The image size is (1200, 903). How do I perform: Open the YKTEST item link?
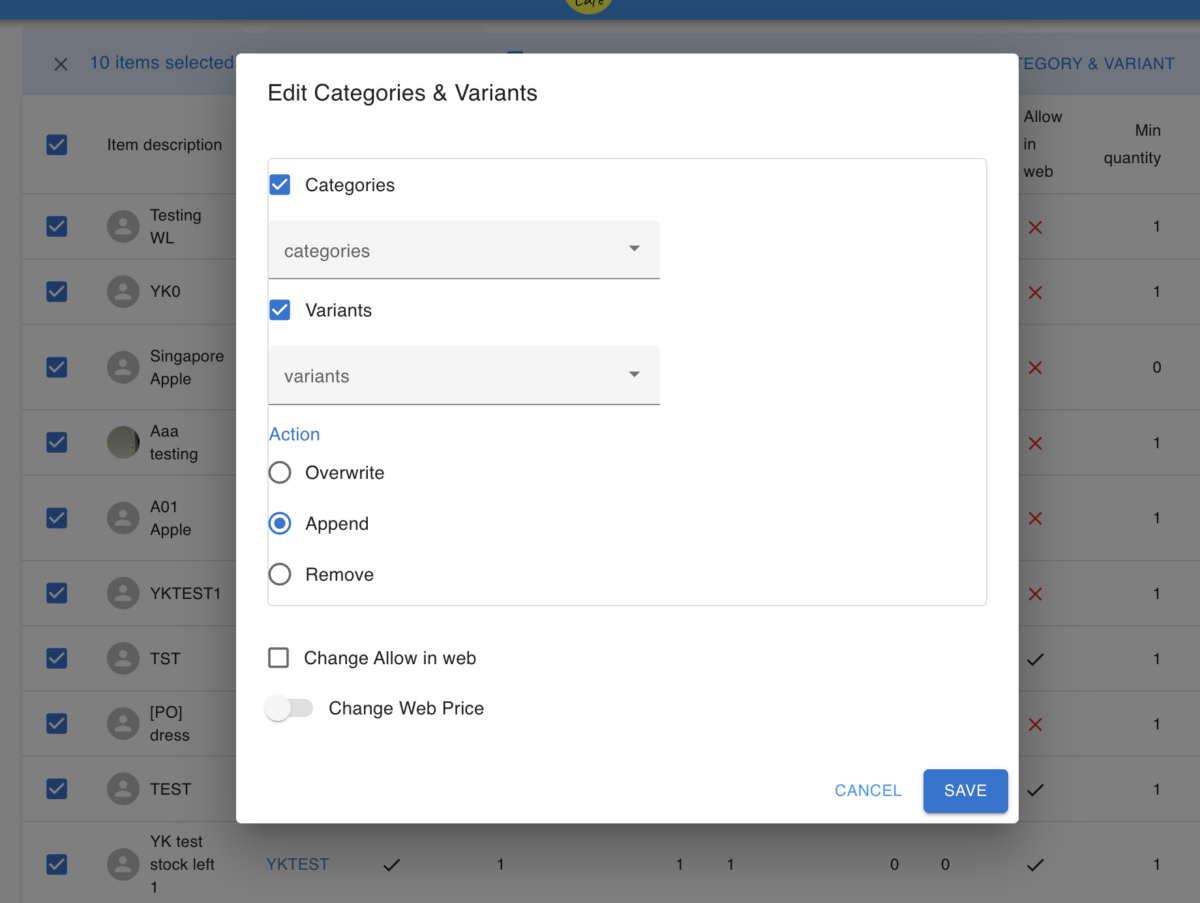(297, 864)
